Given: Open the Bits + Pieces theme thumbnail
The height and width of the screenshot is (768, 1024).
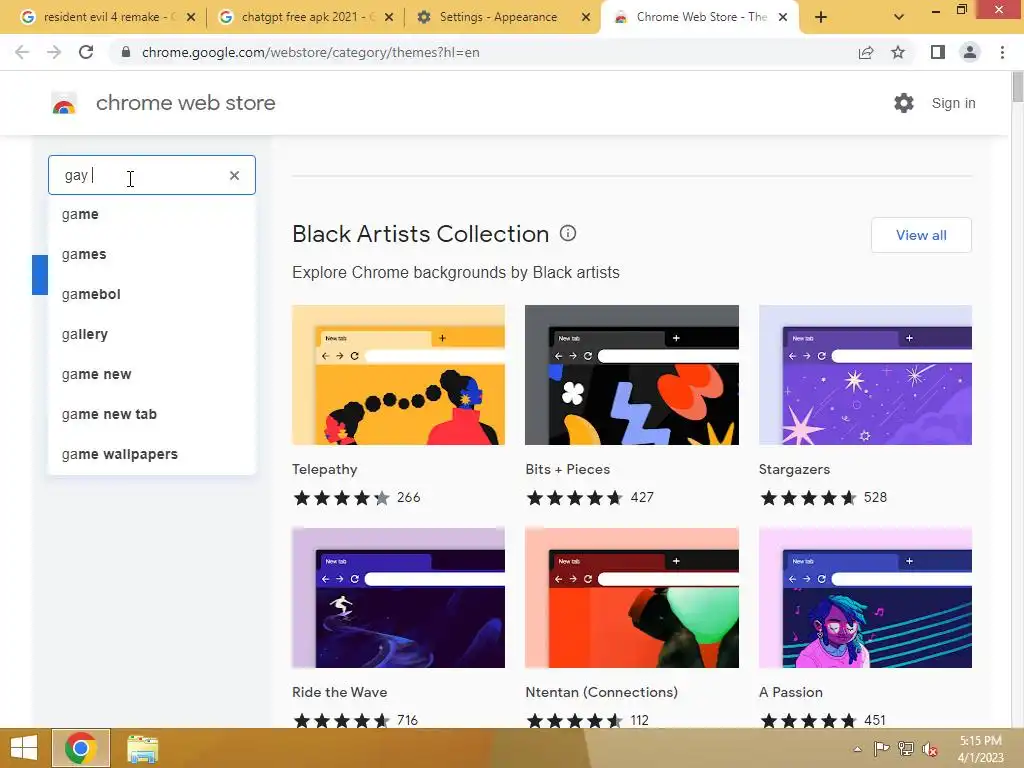Looking at the screenshot, I should point(632,375).
